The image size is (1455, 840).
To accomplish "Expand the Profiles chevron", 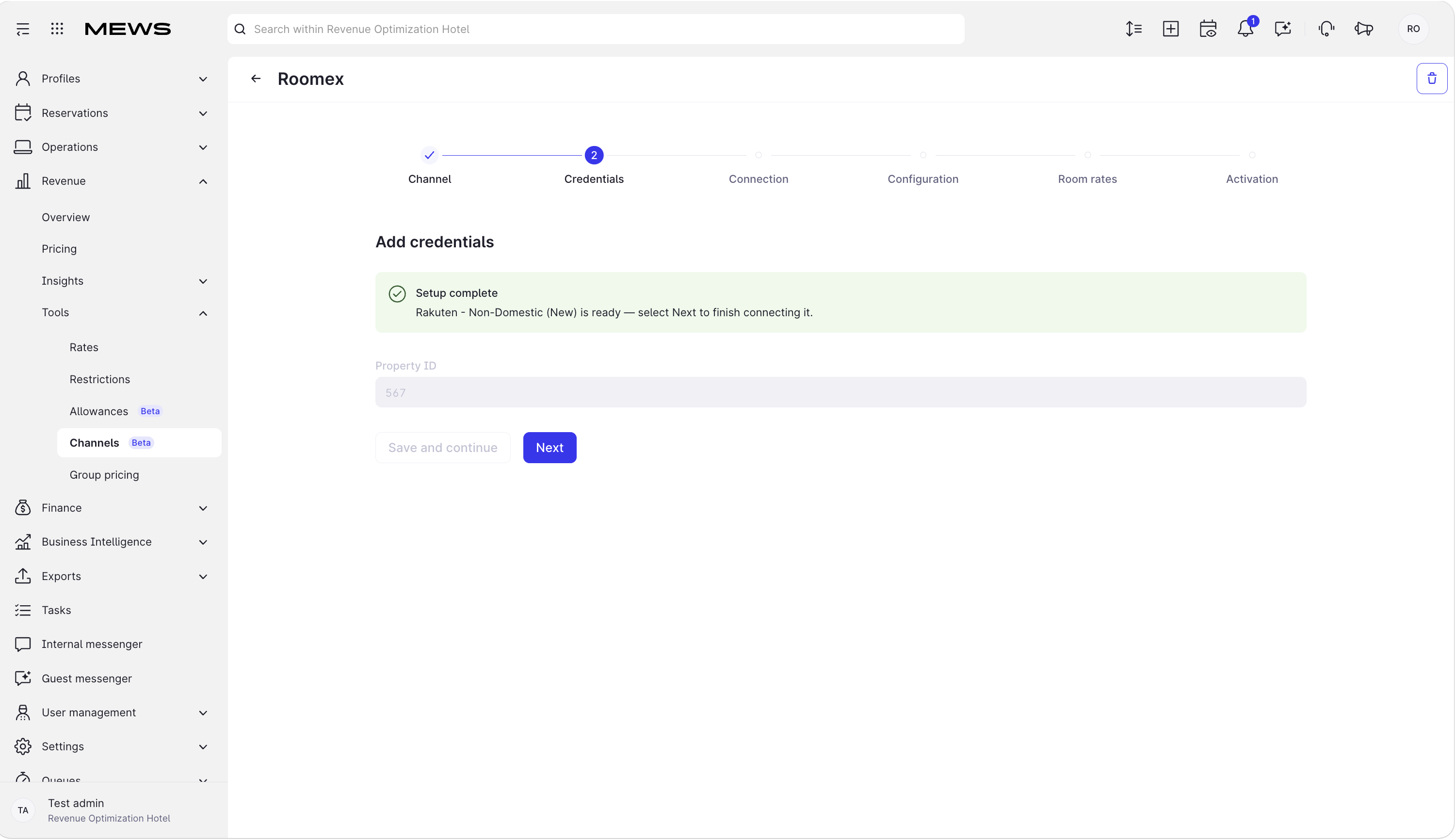I will pyautogui.click(x=203, y=79).
